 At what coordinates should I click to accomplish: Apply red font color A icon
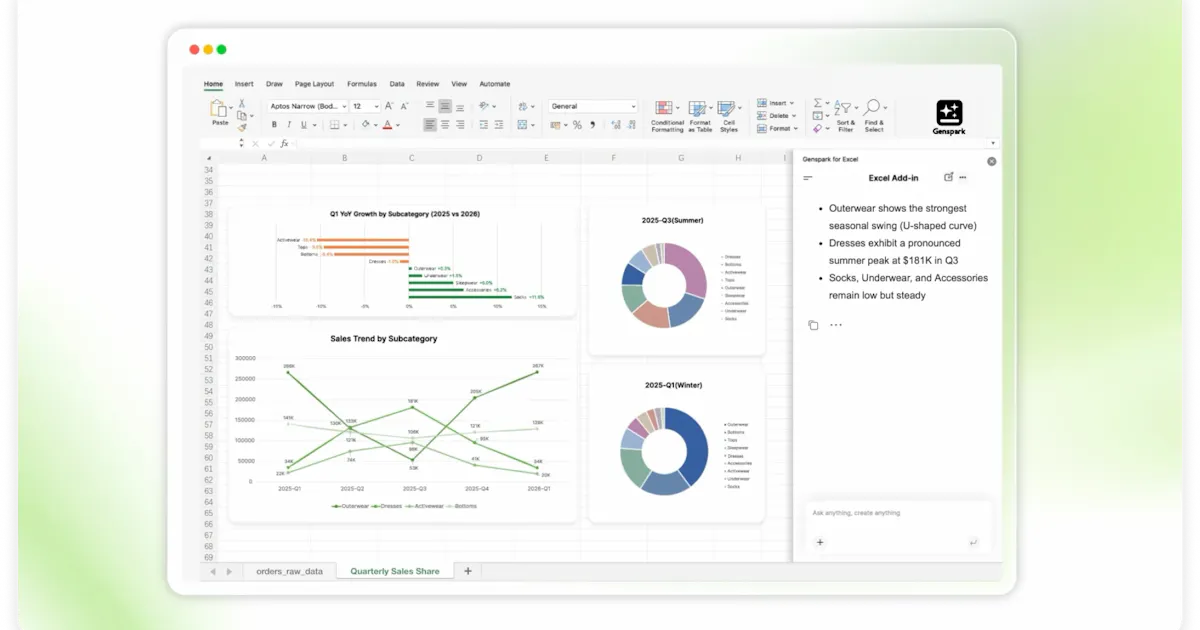click(x=387, y=125)
